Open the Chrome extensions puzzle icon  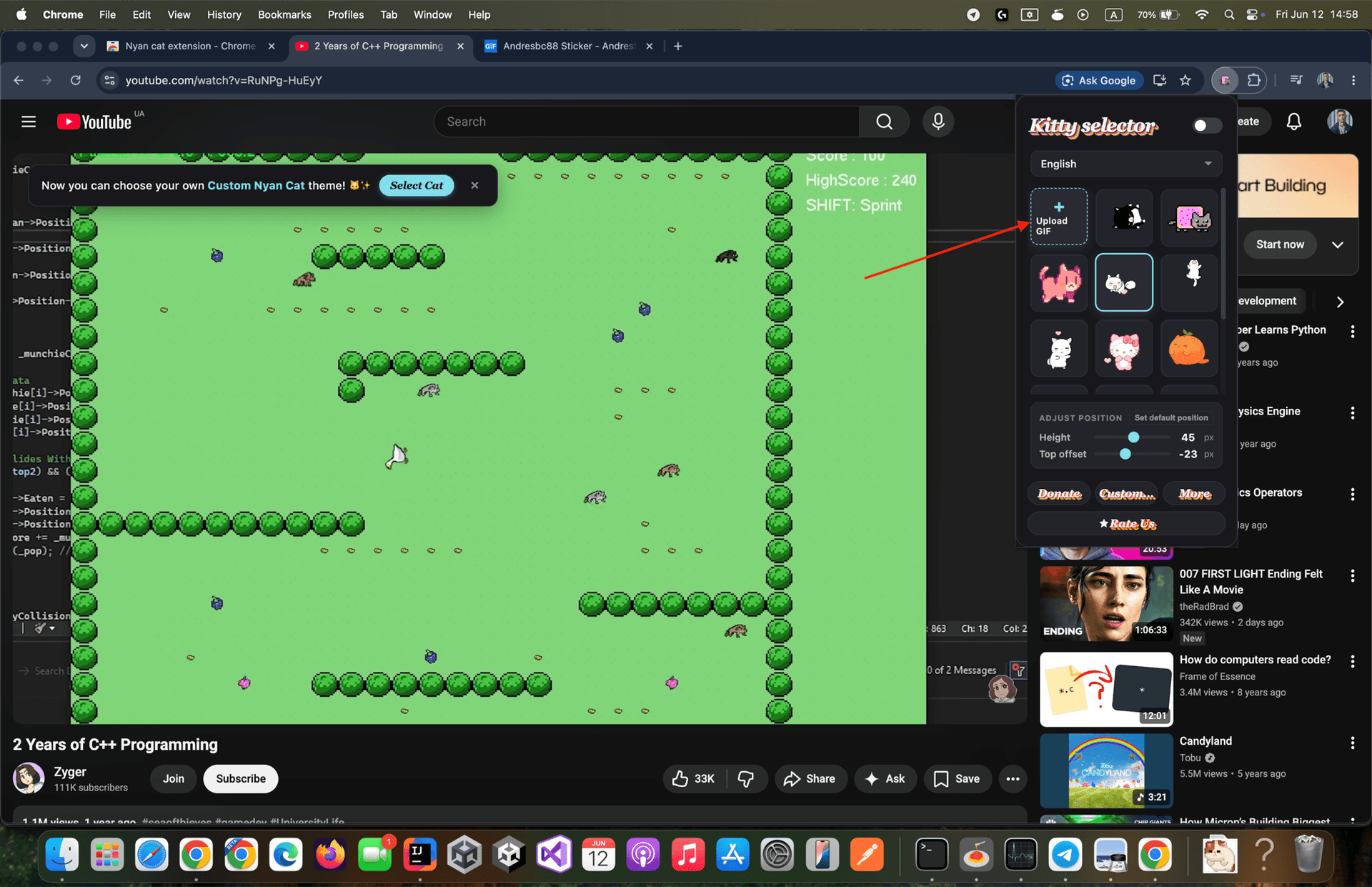[1253, 80]
